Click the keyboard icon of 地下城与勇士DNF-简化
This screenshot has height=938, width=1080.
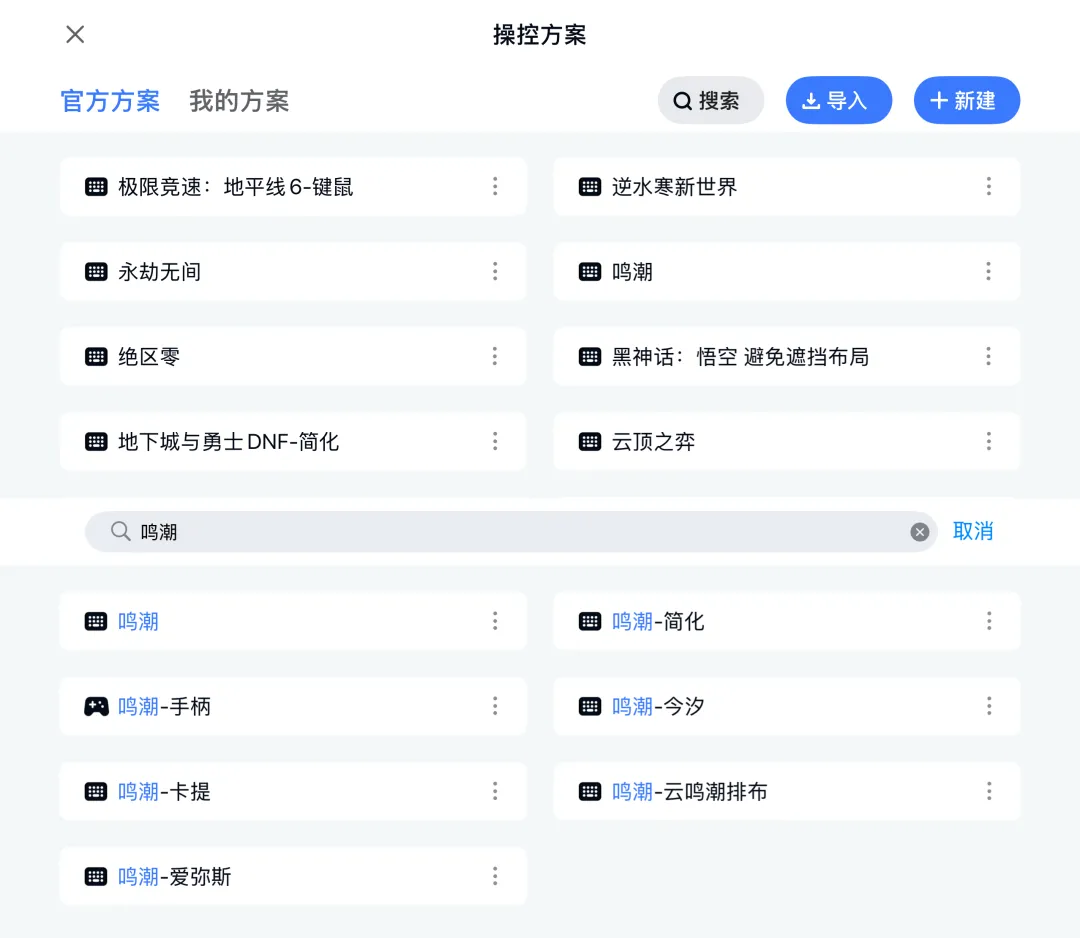tap(96, 441)
